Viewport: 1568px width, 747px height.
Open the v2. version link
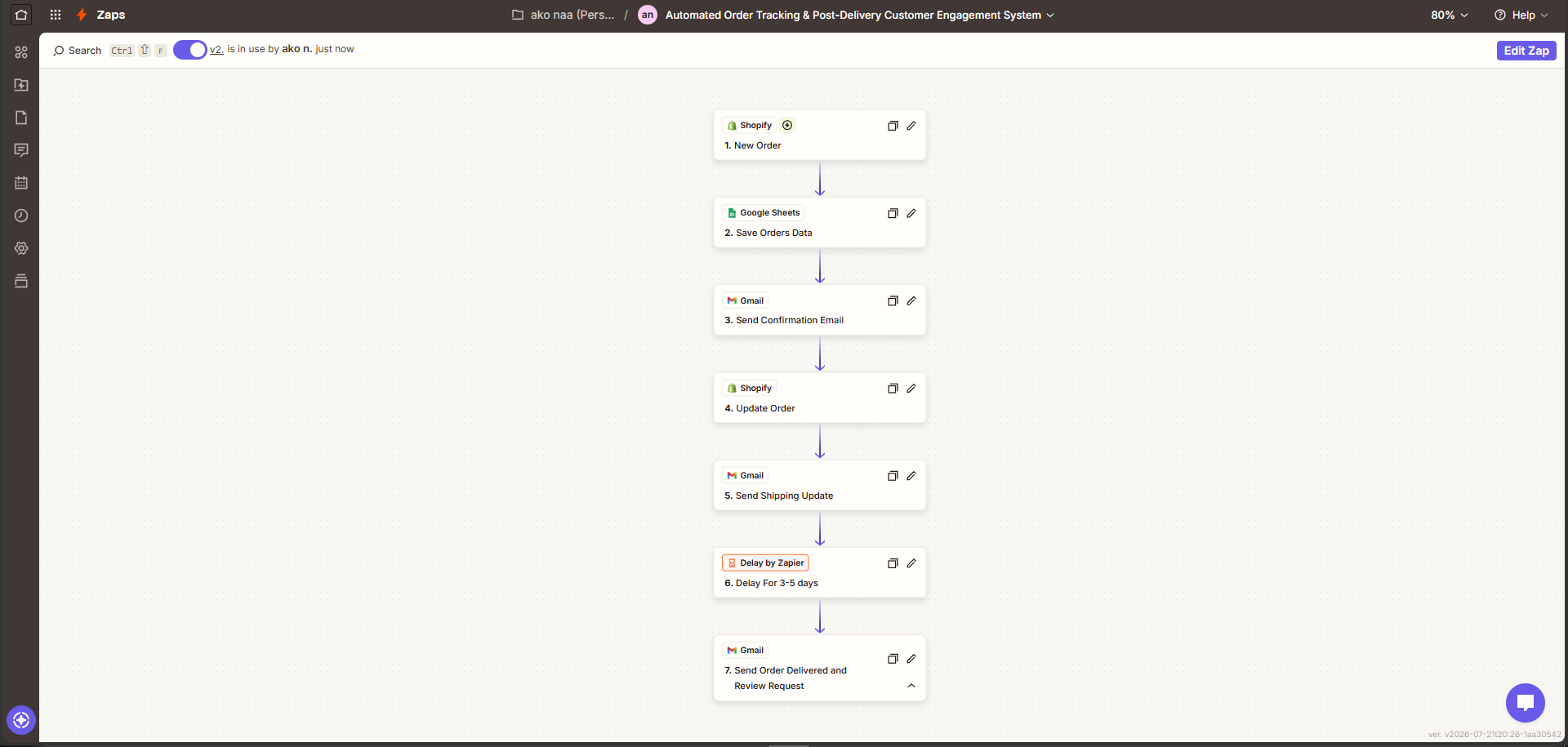click(216, 49)
